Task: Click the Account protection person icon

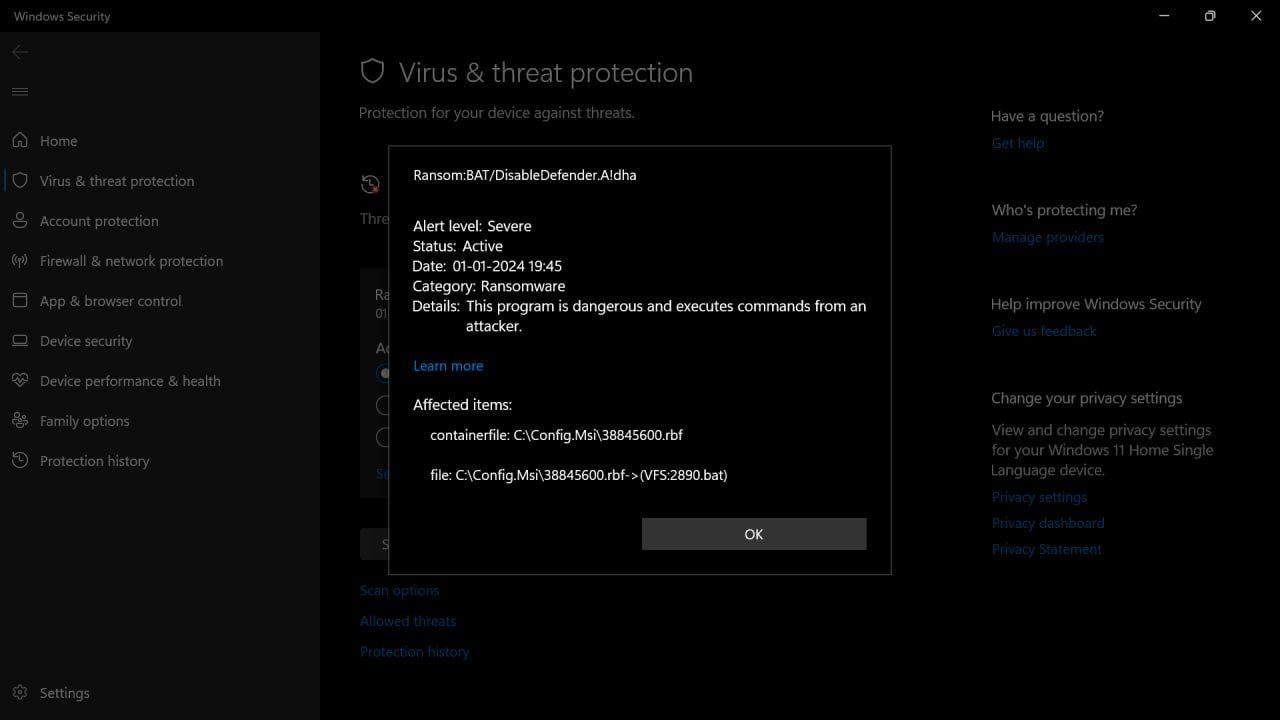Action: pyautogui.click(x=20, y=221)
